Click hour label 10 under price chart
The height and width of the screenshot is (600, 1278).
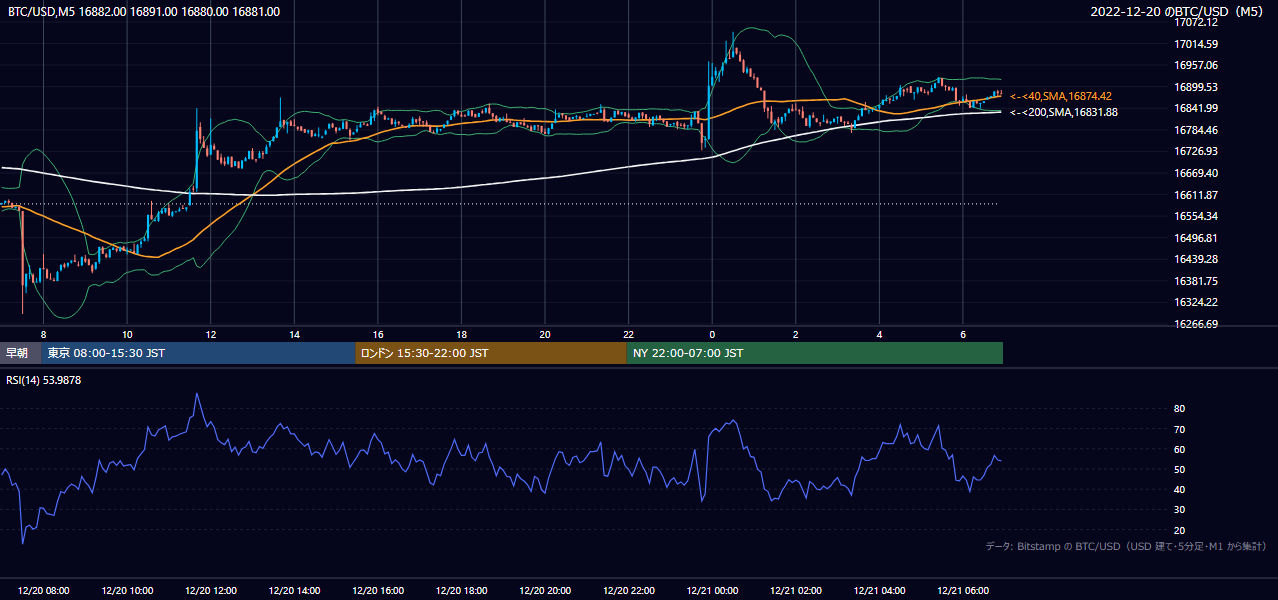coord(127,334)
